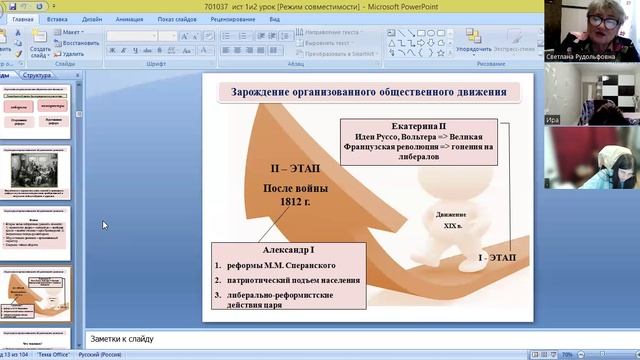Open the Анимация ribbon tab
This screenshot has width=640, height=360.
click(x=129, y=19)
